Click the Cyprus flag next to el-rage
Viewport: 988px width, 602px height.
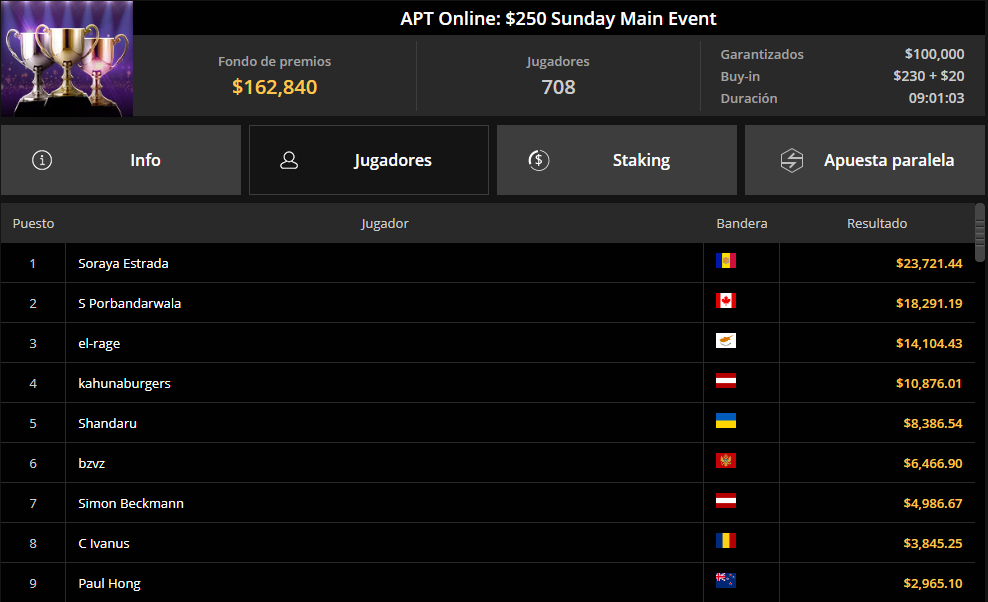pos(726,340)
